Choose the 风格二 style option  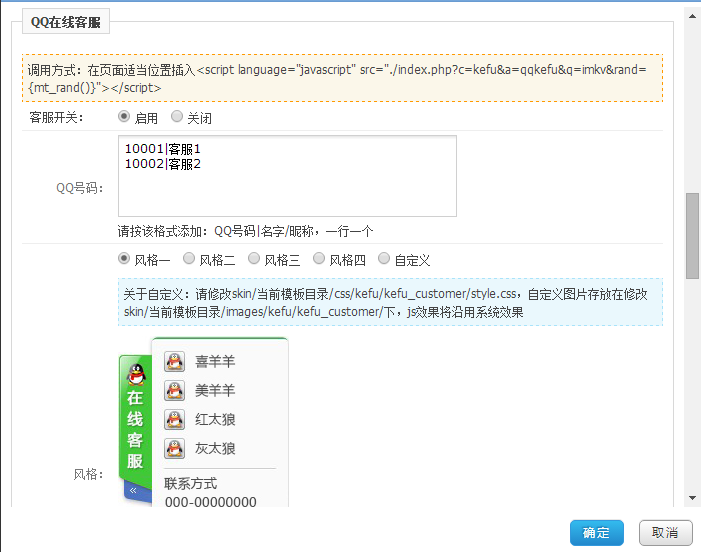point(189,259)
